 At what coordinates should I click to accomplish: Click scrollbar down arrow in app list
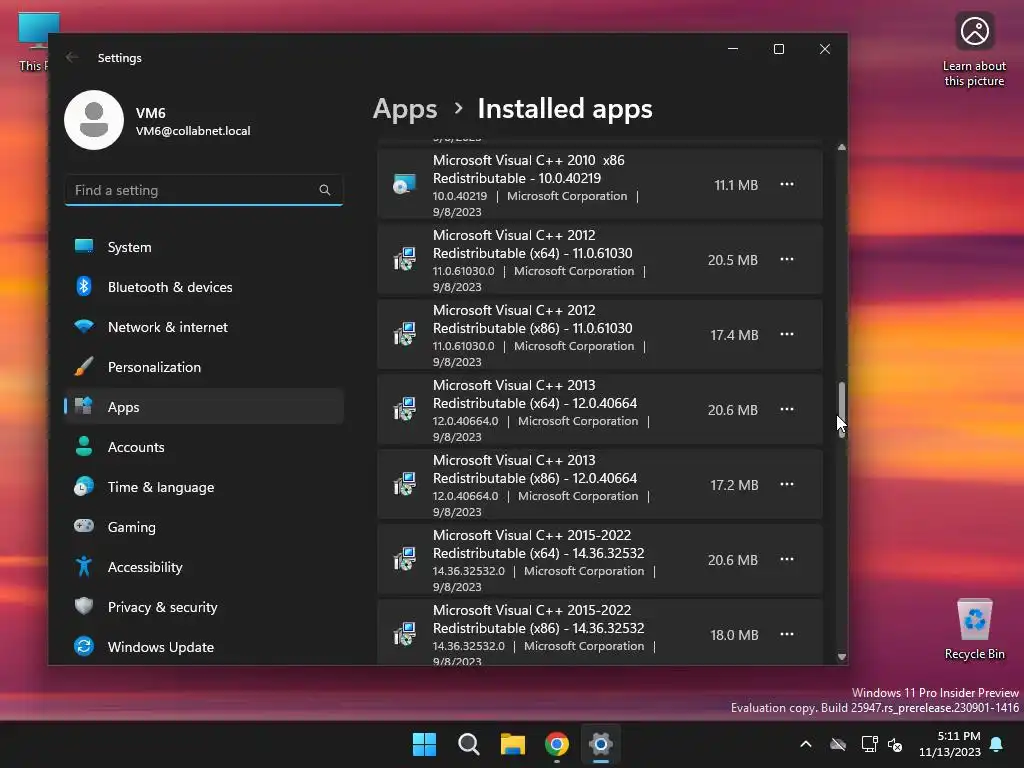pos(842,657)
